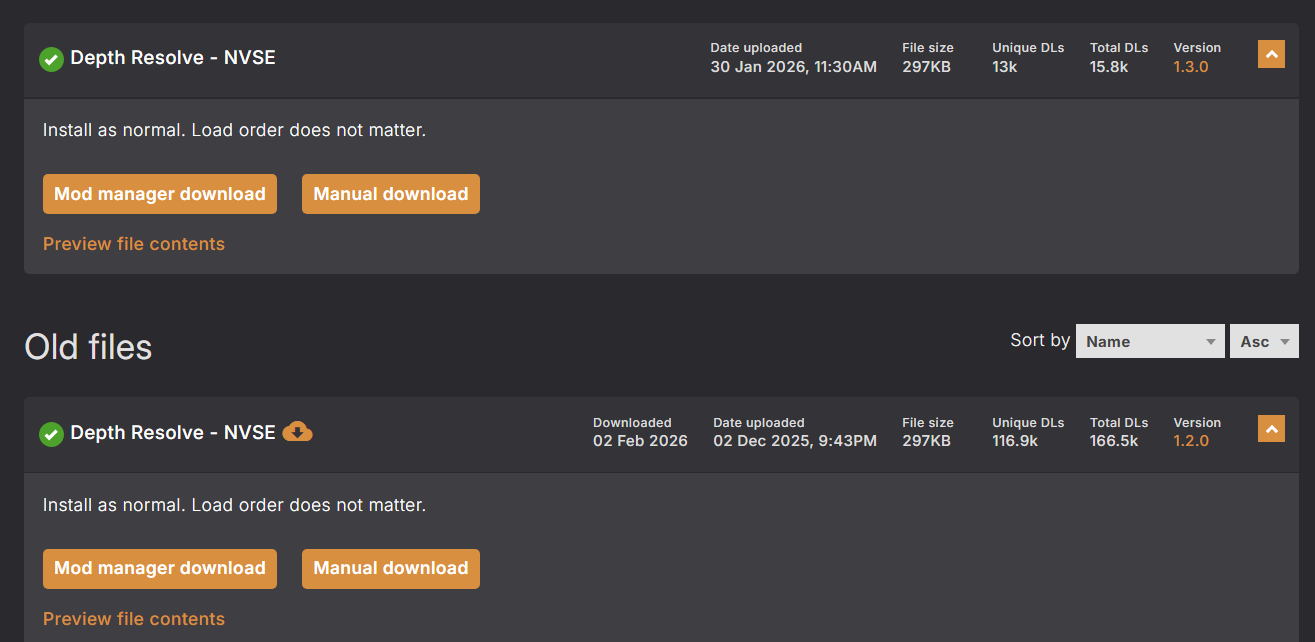Click green checkmark icon beside version 1.3.0 file
This screenshot has height=642, width=1315.
point(51,59)
